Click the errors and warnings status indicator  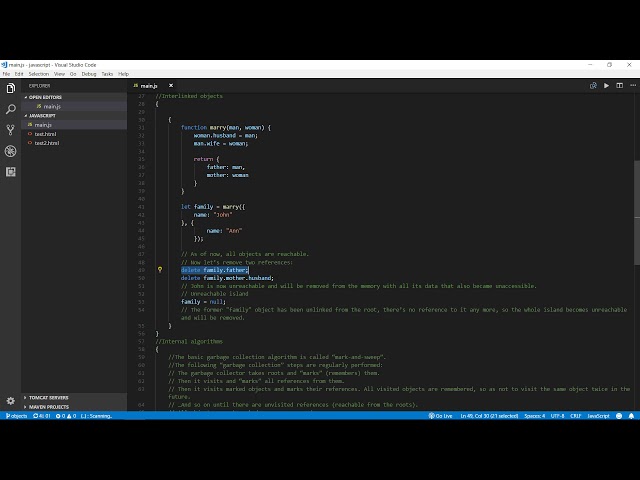(x=66, y=416)
